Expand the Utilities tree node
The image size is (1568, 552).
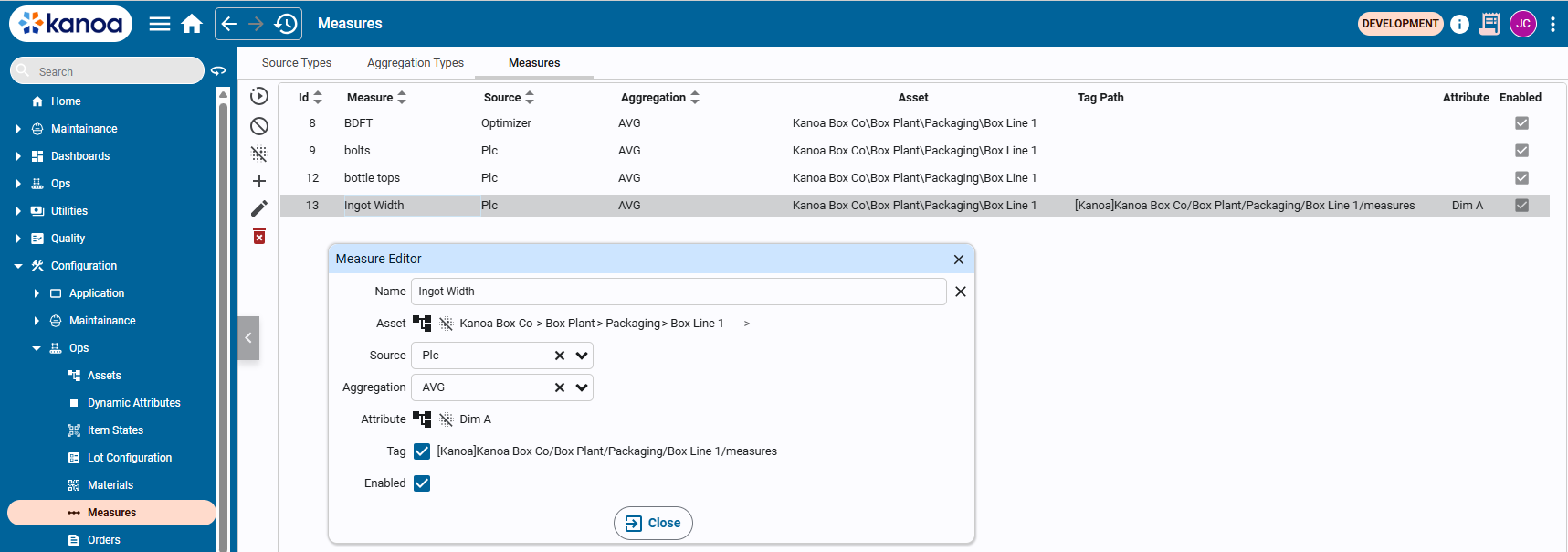point(18,211)
